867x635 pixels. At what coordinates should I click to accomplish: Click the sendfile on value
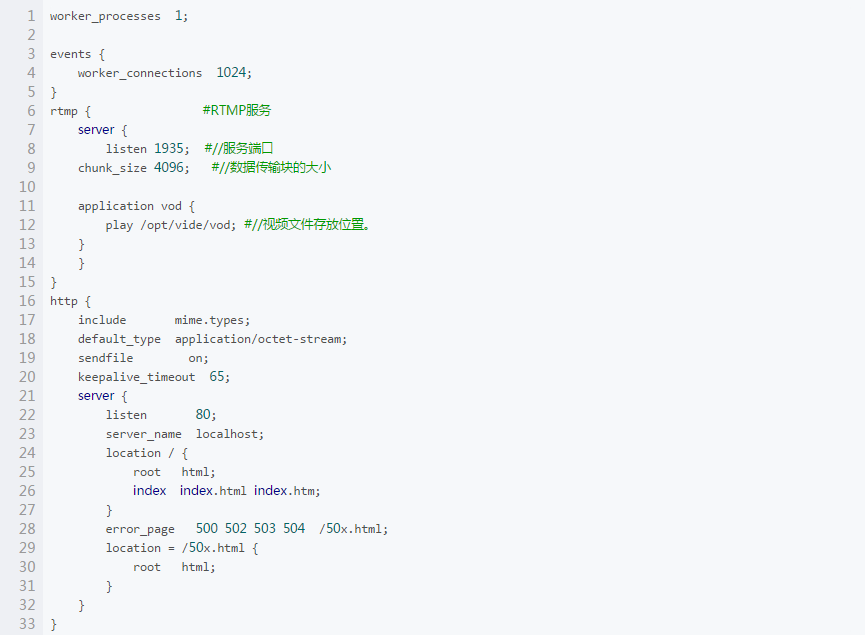pyautogui.click(x=196, y=358)
